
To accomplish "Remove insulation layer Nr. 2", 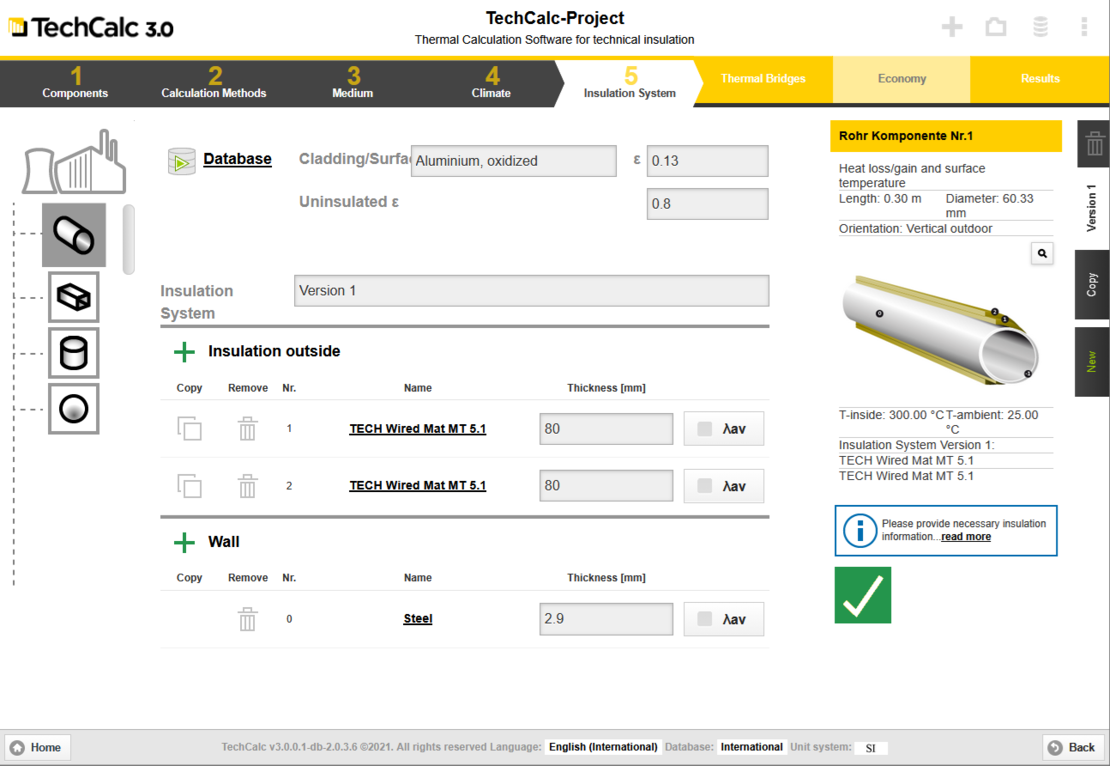I will [x=247, y=486].
